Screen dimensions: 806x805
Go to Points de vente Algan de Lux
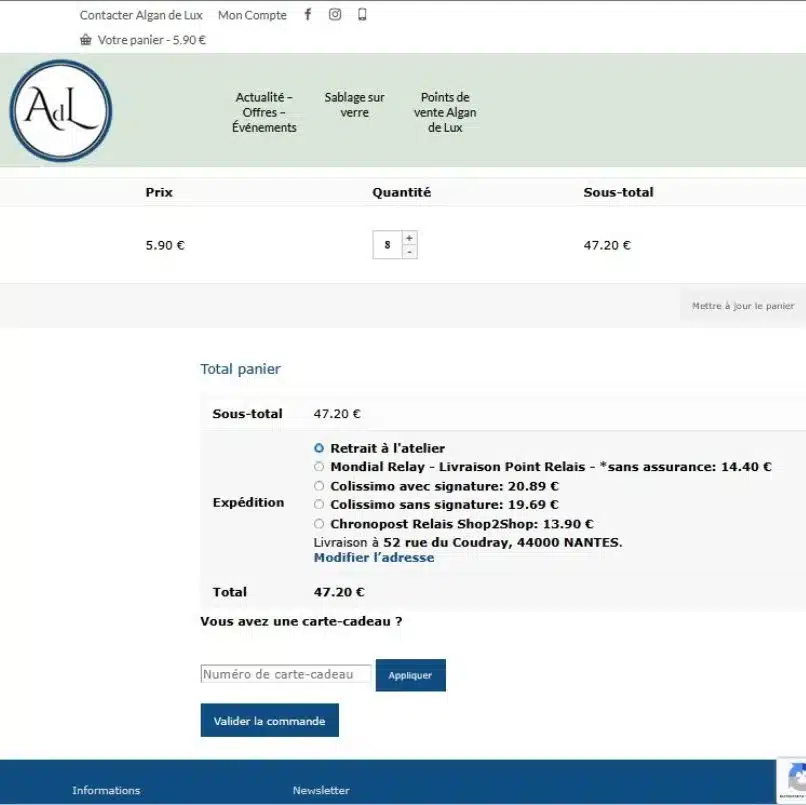coord(445,112)
